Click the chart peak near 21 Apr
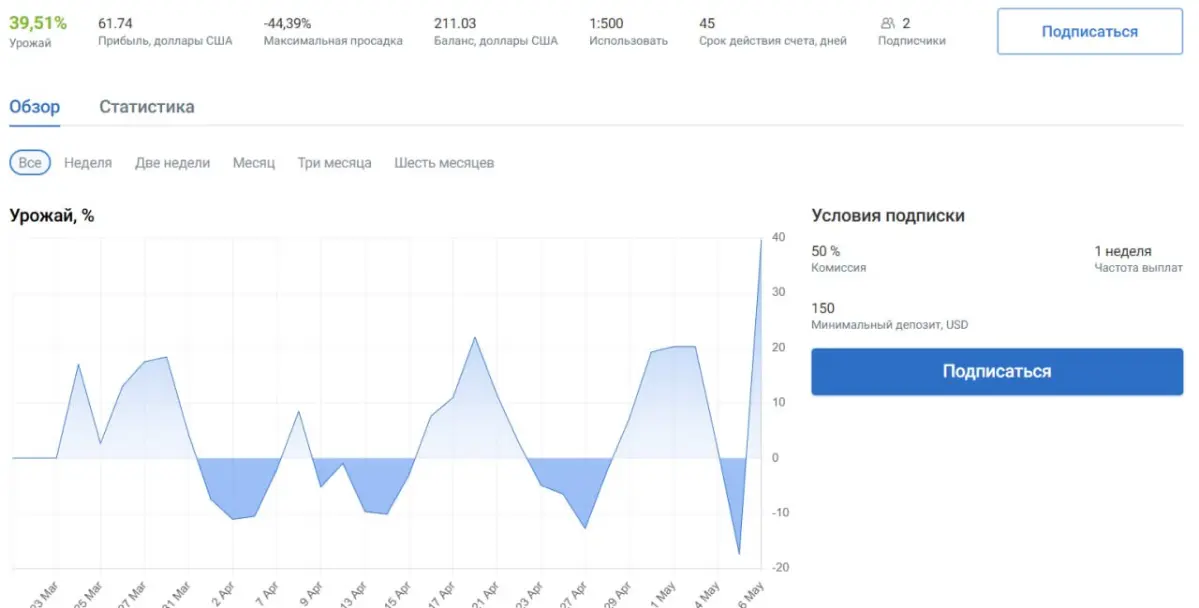The height and width of the screenshot is (608, 1199). (475, 337)
